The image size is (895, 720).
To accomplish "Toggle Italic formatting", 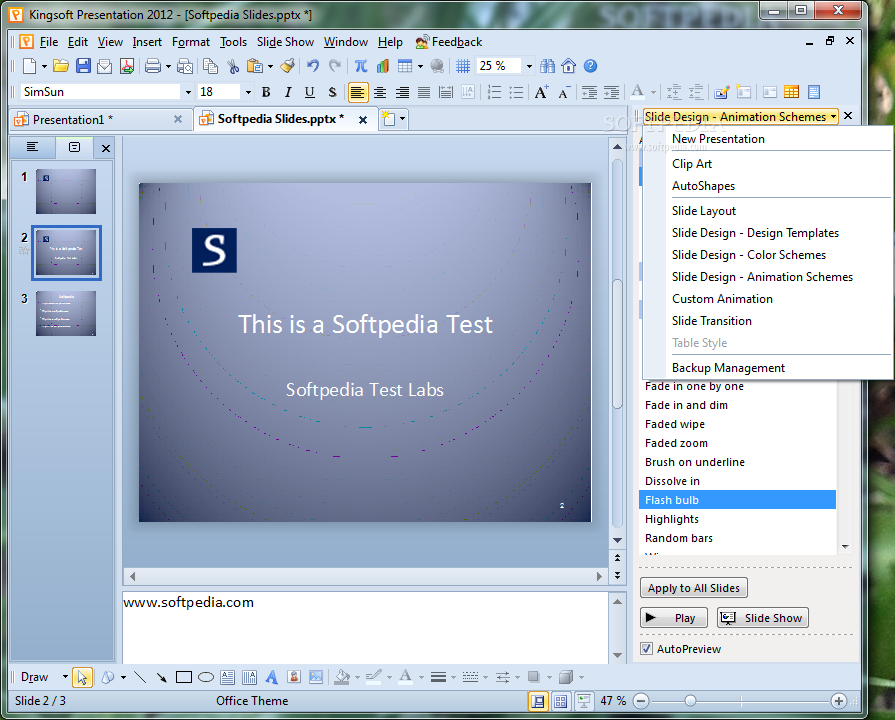I will click(x=288, y=92).
